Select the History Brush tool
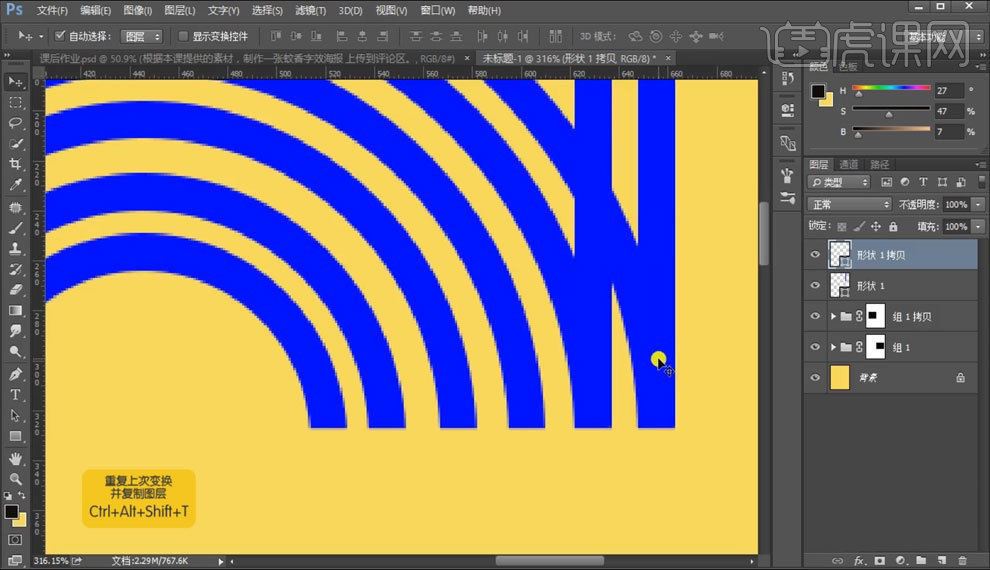 coord(15,270)
